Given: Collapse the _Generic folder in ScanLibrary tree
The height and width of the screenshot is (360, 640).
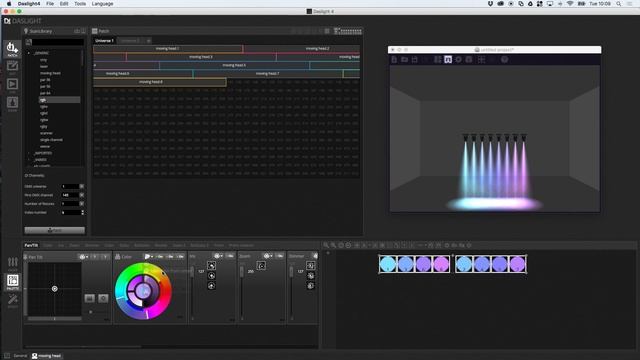Looking at the screenshot, I should [29, 53].
